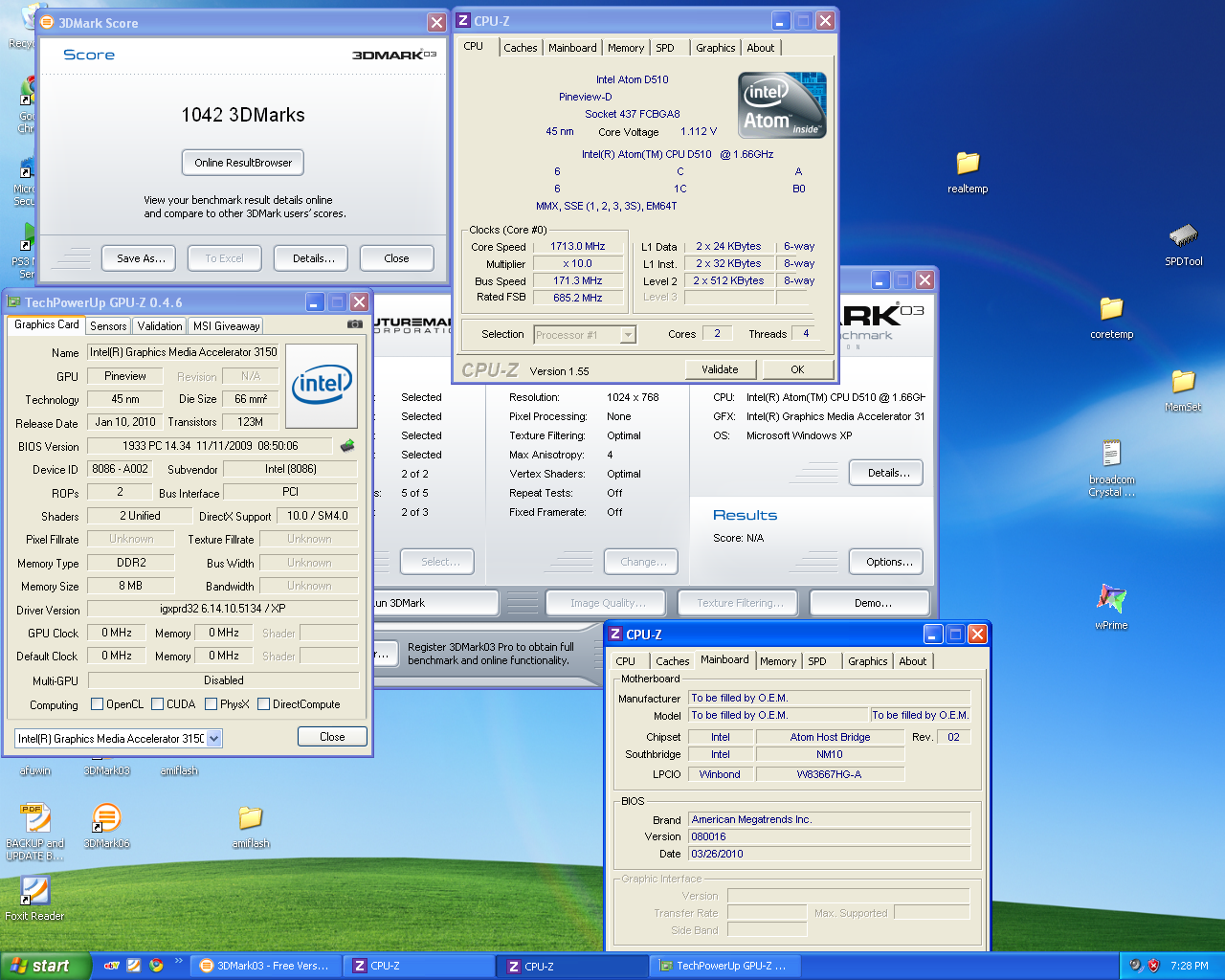Image resolution: width=1225 pixels, height=980 pixels.
Task: Switch to CPU tab in CPU-Z Motherboard window
Action: 626,661
